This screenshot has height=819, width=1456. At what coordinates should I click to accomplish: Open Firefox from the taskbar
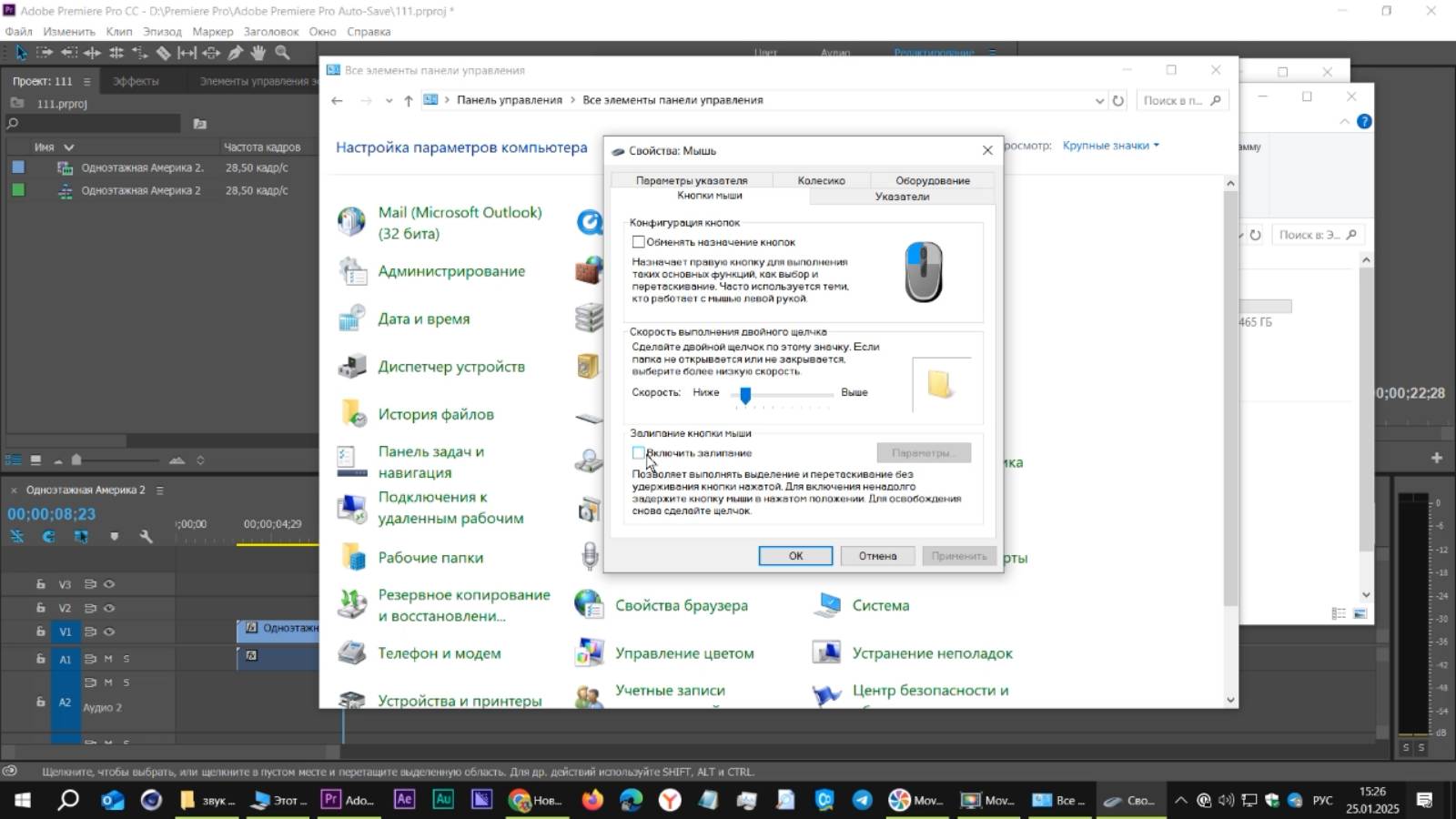pos(592,800)
